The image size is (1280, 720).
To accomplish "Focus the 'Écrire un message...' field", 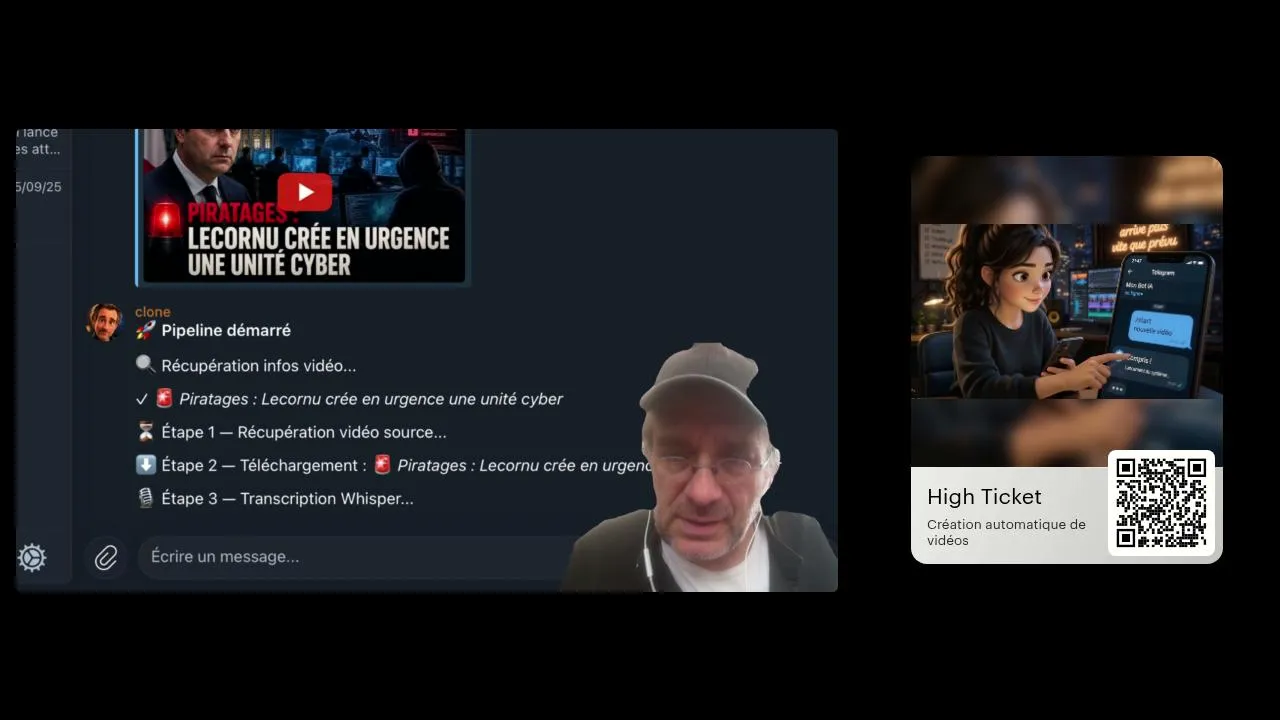I will tap(360, 557).
